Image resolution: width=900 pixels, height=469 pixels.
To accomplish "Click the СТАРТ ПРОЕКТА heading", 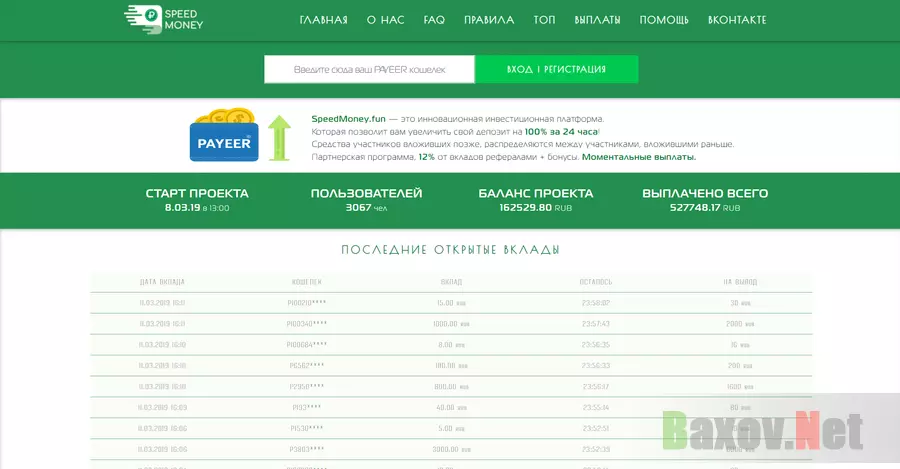I will [x=197, y=193].
